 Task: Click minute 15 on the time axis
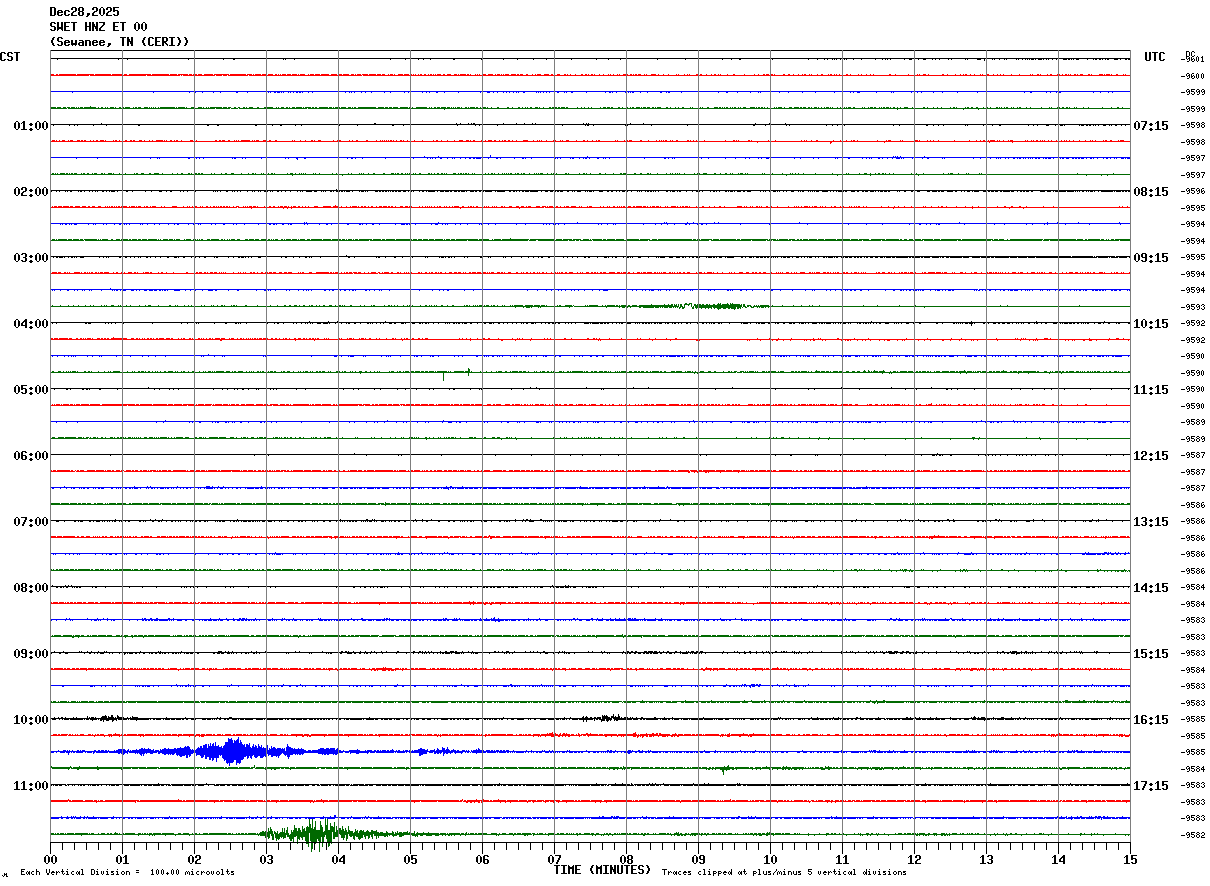coord(1130,859)
